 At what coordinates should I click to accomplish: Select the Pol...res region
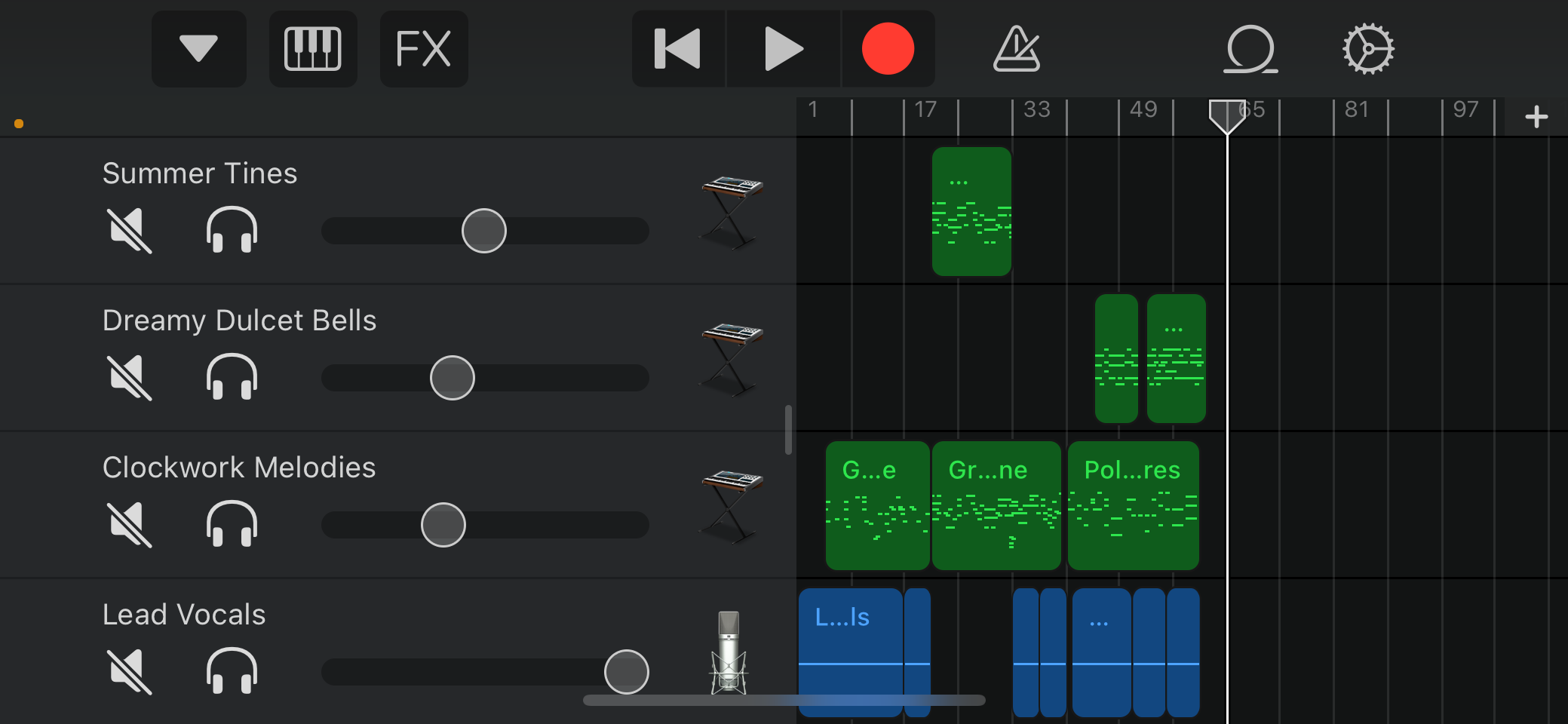coord(1133,505)
